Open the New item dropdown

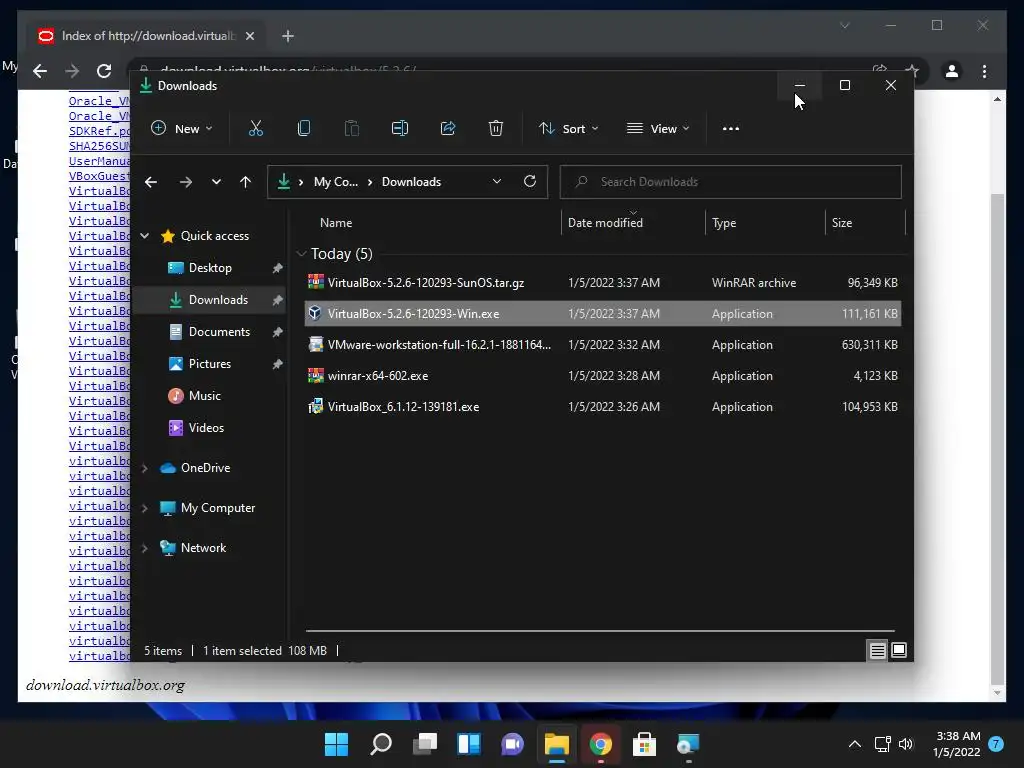tap(182, 129)
